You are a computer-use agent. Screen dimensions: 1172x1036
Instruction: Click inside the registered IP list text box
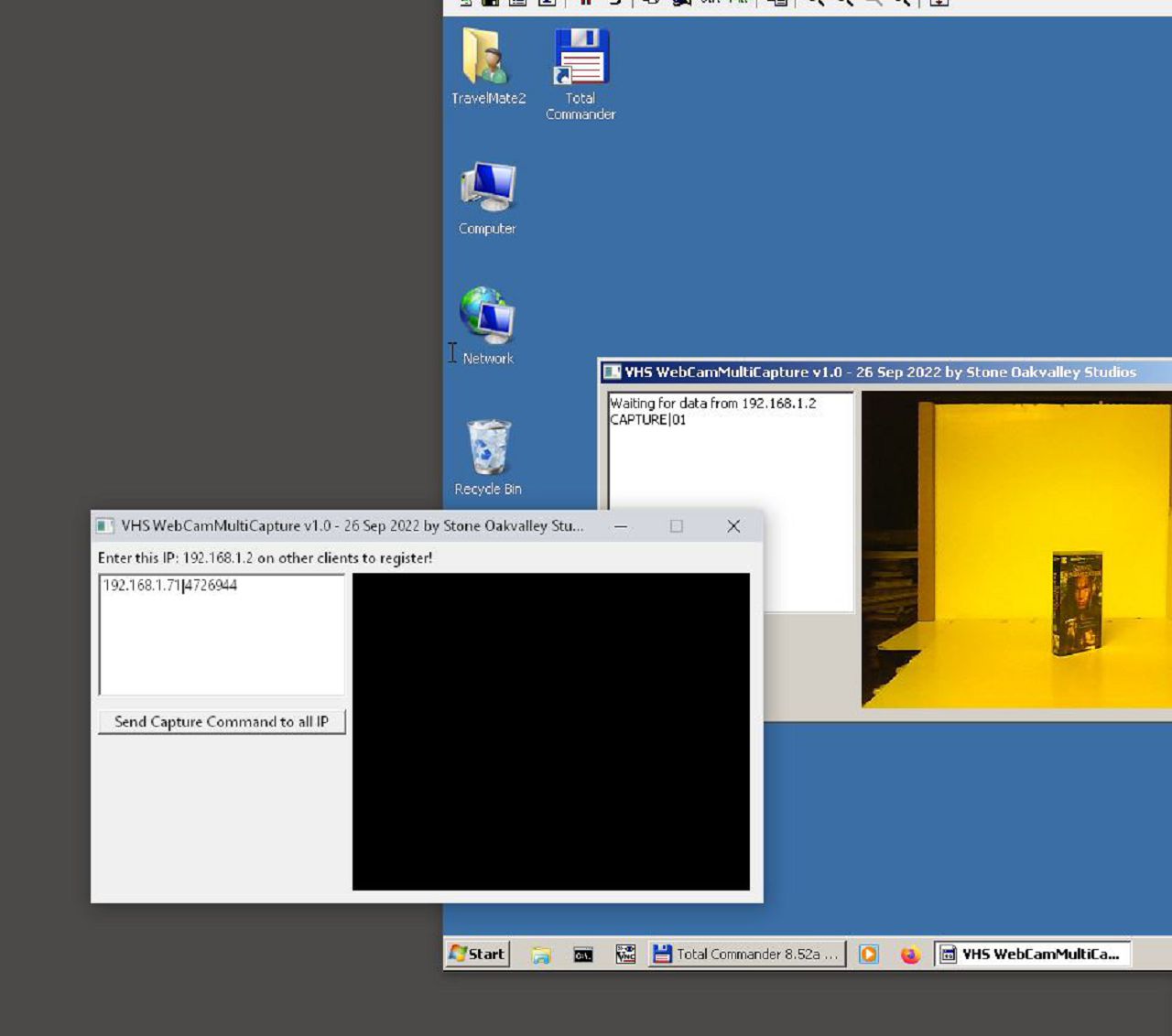pyautogui.click(x=222, y=641)
